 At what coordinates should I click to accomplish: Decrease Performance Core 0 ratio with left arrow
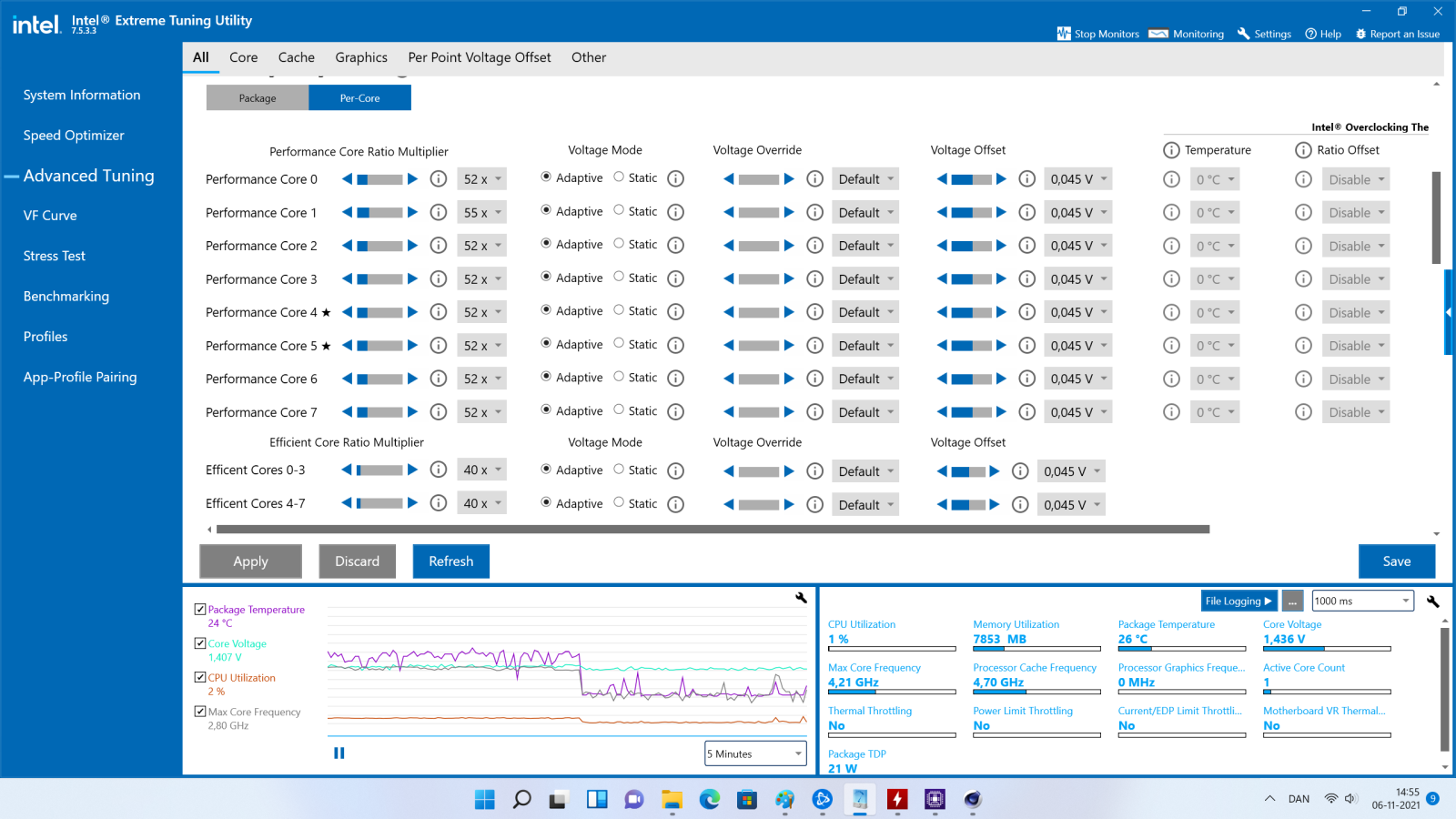[x=347, y=179]
